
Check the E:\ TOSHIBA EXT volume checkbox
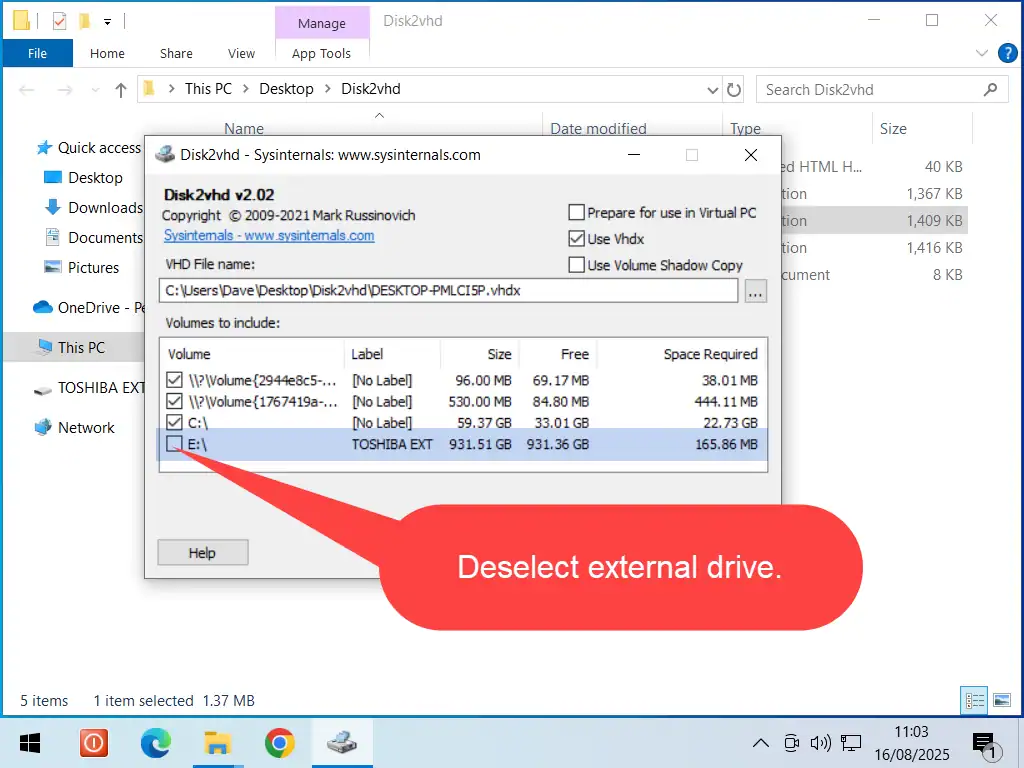(175, 443)
